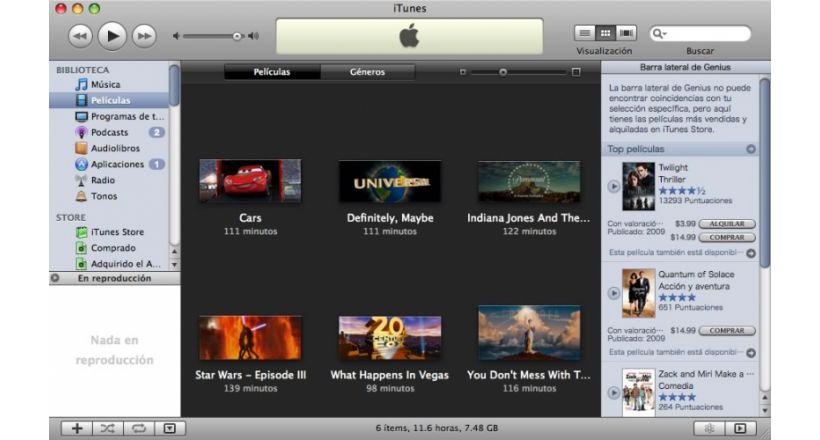Click Genius sidebar scroll down arrow
Viewport: 820px width, 440px height.
765,410
